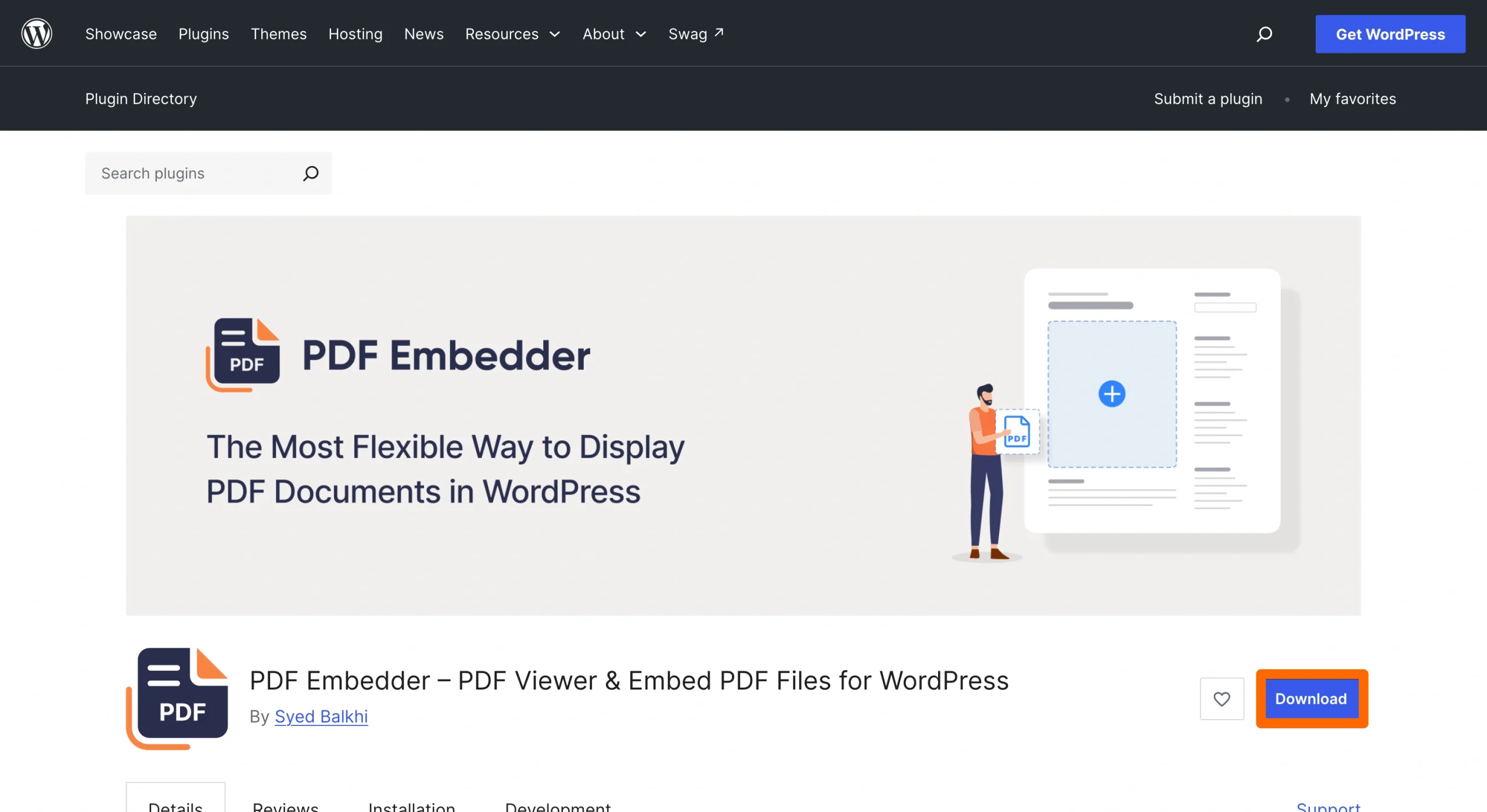
Task: Click the Get WordPress button
Action: (1390, 34)
